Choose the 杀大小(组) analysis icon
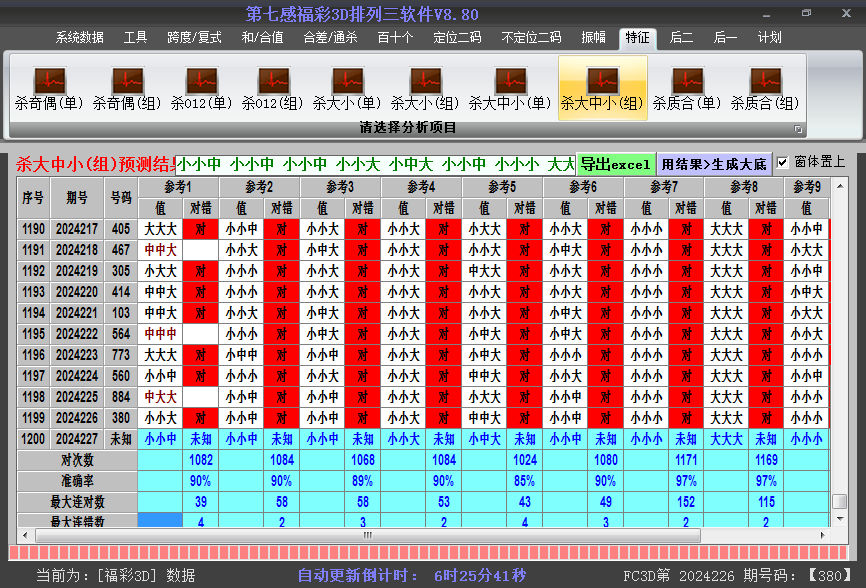Image resolution: width=866 pixels, height=588 pixels. point(425,86)
